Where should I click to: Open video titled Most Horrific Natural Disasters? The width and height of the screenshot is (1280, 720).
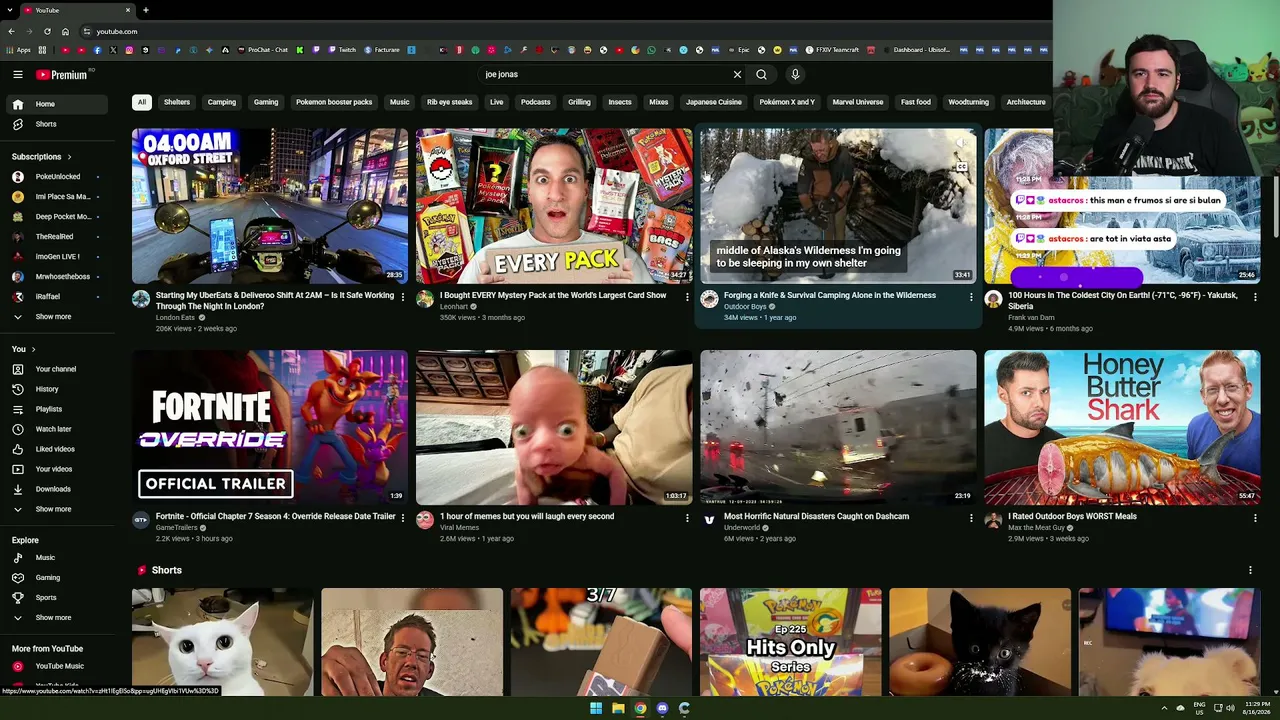pos(816,516)
